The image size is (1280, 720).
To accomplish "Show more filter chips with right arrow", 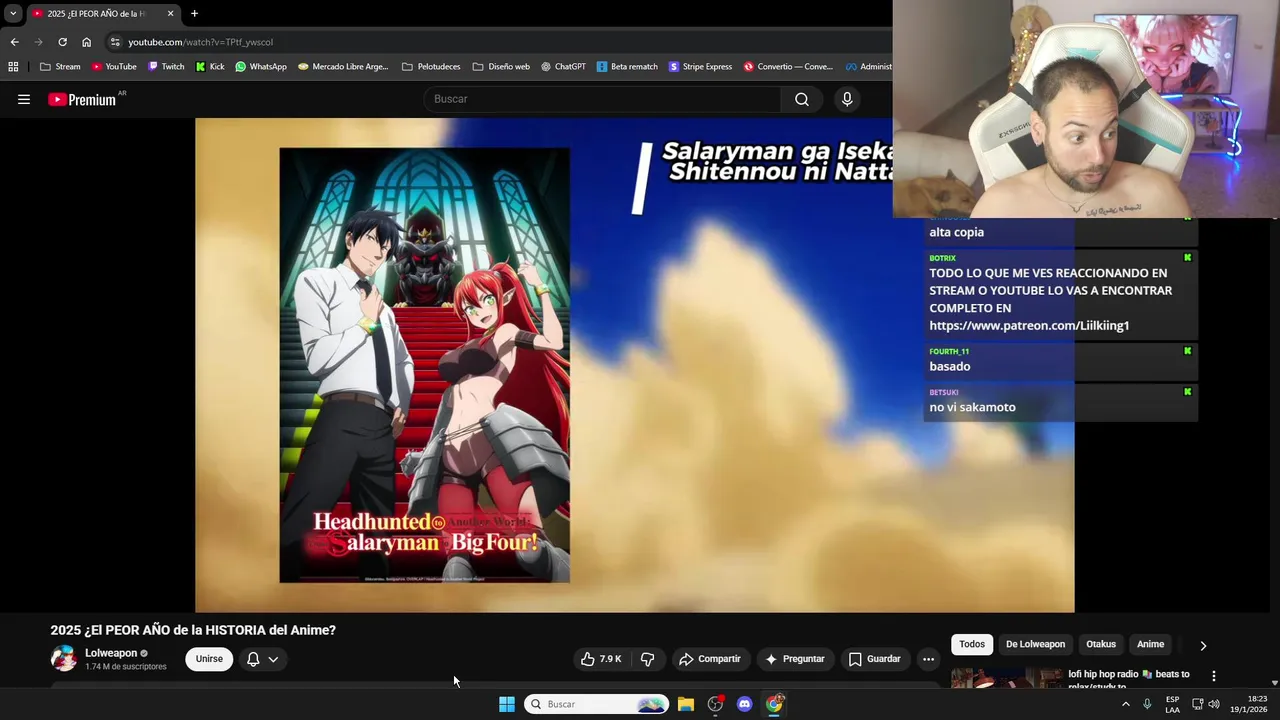I will (x=1203, y=645).
